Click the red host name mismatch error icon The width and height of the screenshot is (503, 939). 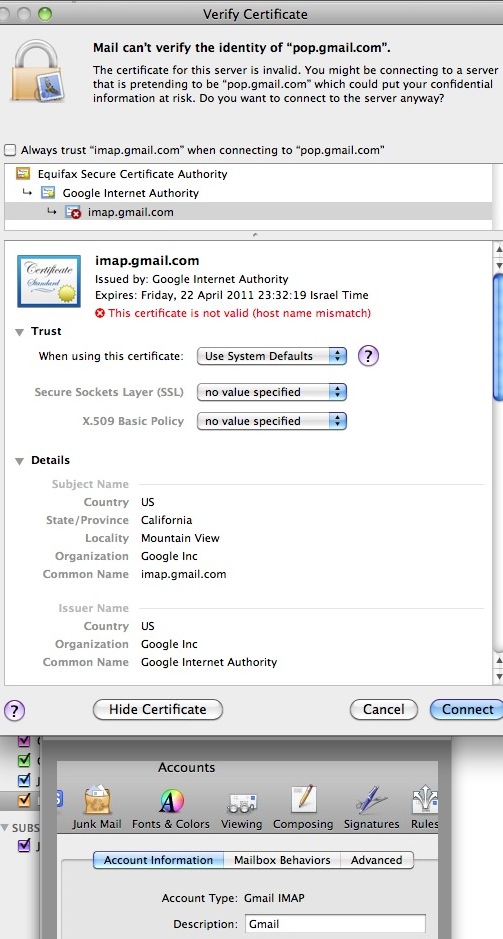pyautogui.click(x=100, y=313)
